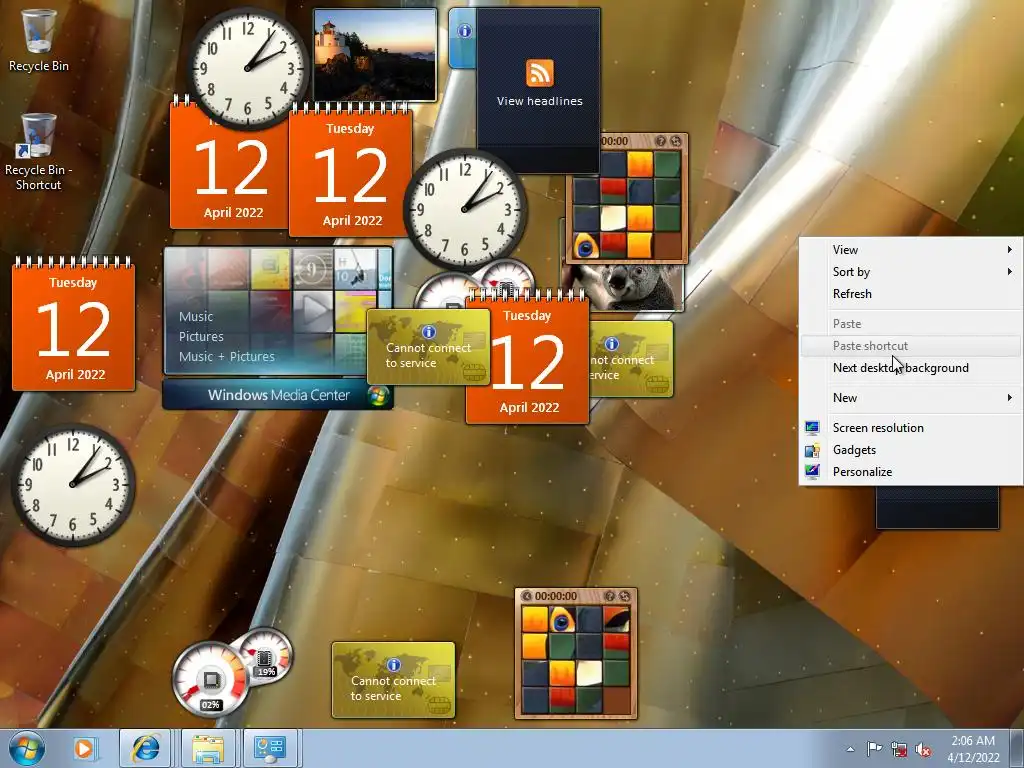
Task: Launch Windows Media Player from the taskbar
Action: [84, 748]
